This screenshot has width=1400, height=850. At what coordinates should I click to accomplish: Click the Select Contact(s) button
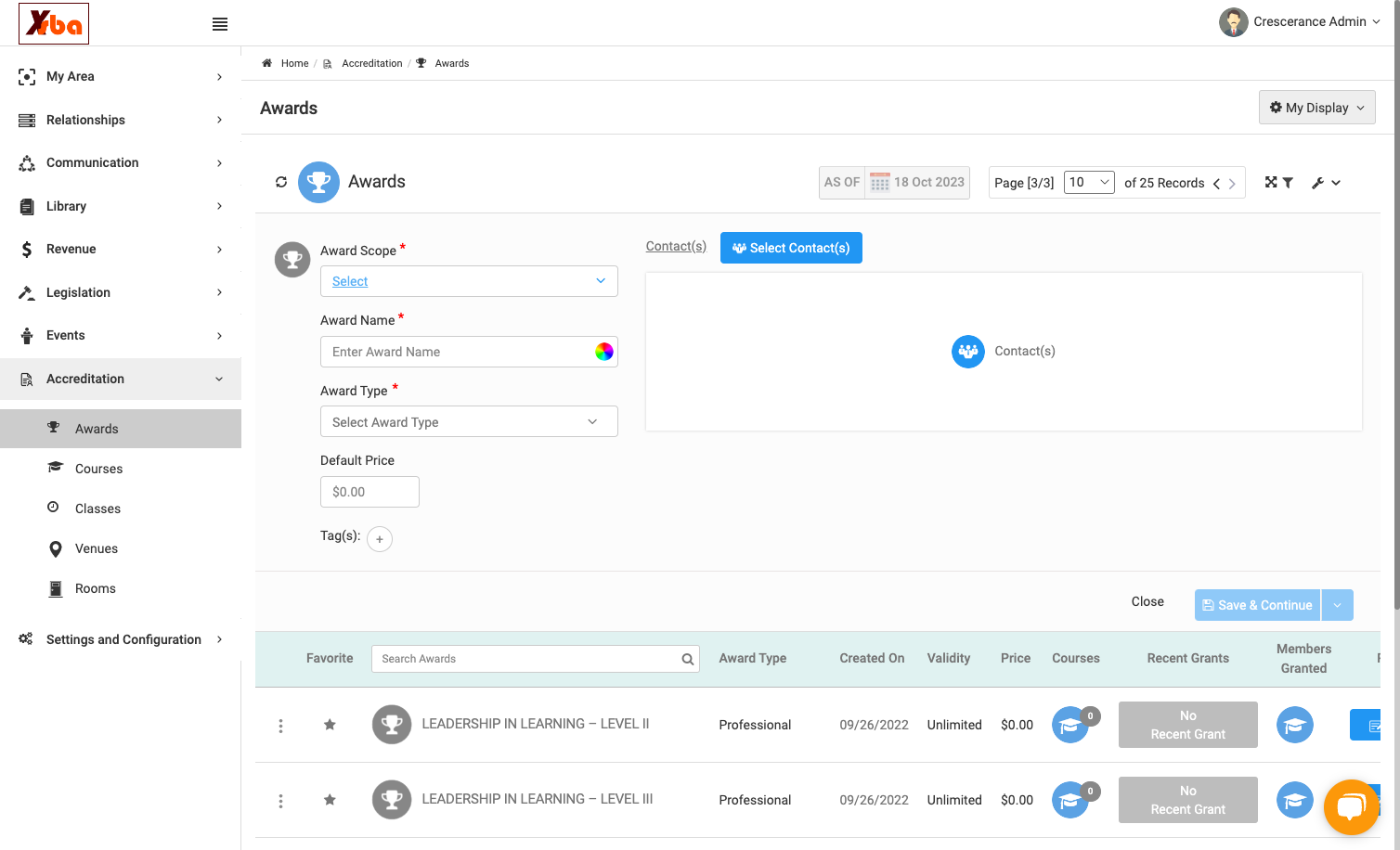pyautogui.click(x=791, y=248)
